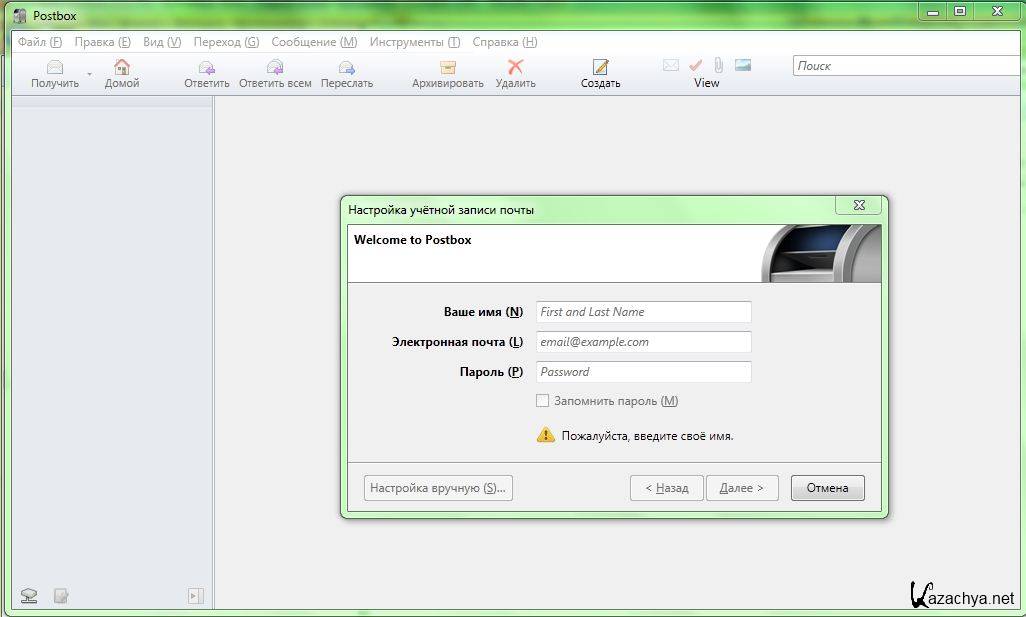Click the Поиск search box
This screenshot has height=617, width=1026.
[x=905, y=66]
